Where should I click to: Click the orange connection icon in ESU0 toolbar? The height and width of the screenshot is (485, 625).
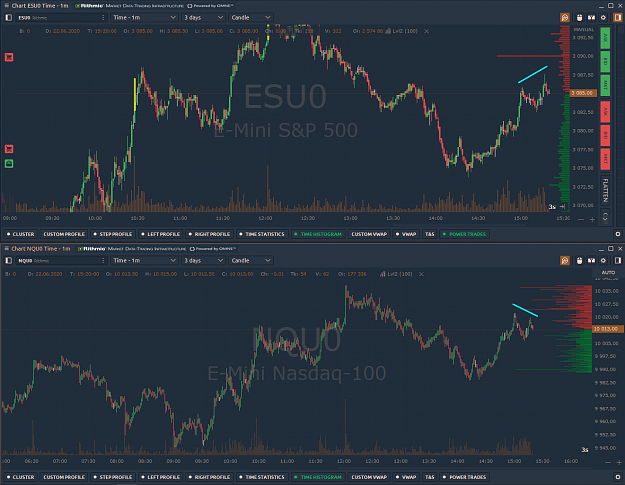click(x=565, y=18)
